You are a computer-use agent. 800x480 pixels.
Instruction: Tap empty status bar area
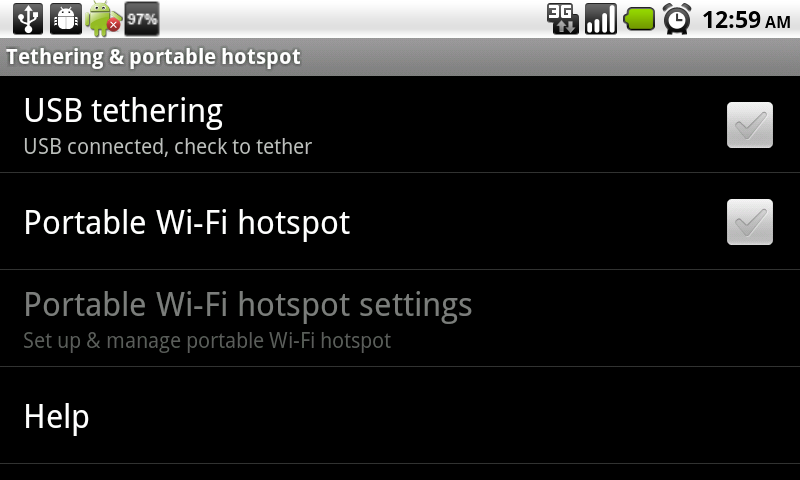[x=352, y=19]
